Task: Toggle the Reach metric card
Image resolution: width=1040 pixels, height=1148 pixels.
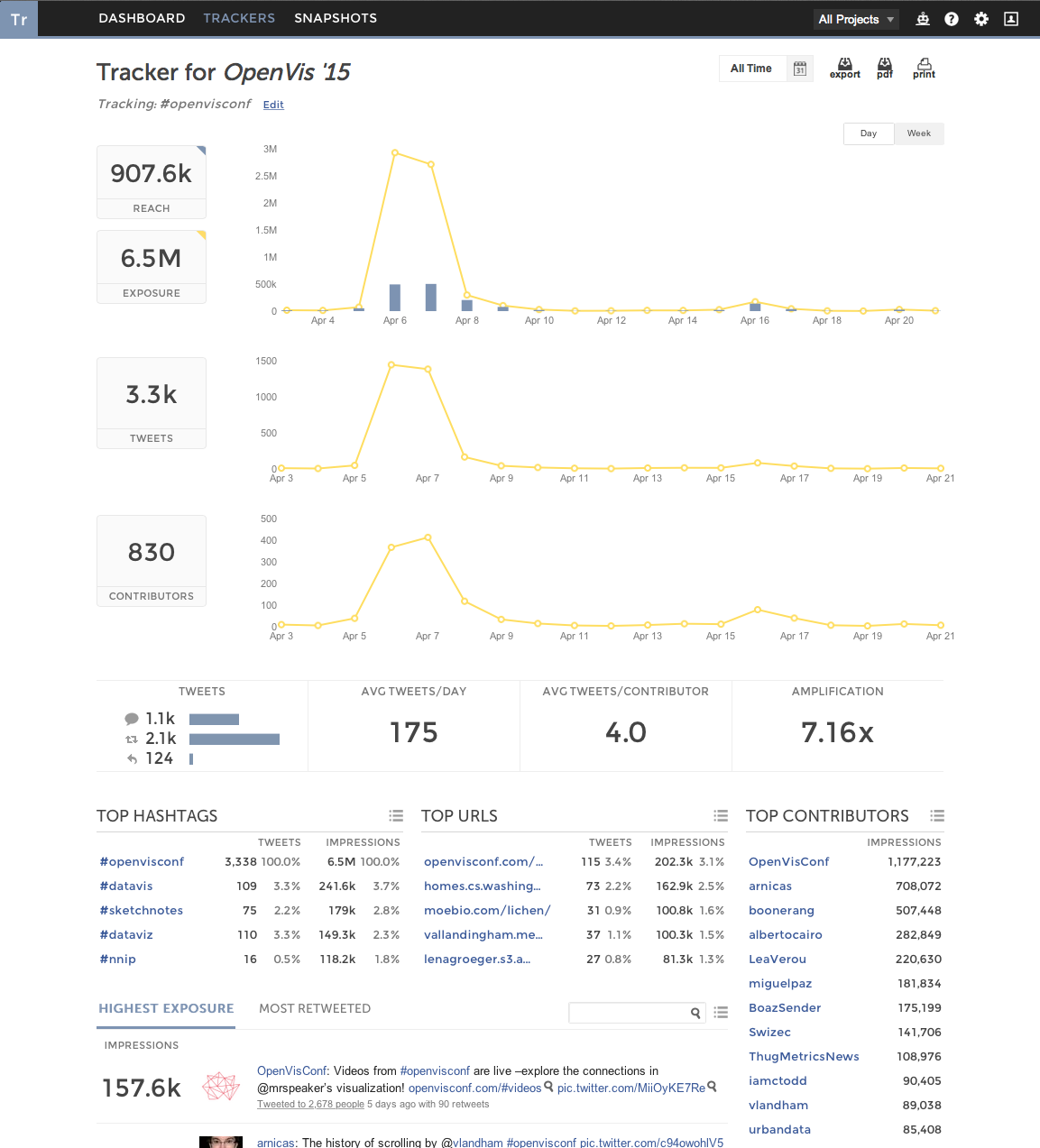Action: [152, 182]
